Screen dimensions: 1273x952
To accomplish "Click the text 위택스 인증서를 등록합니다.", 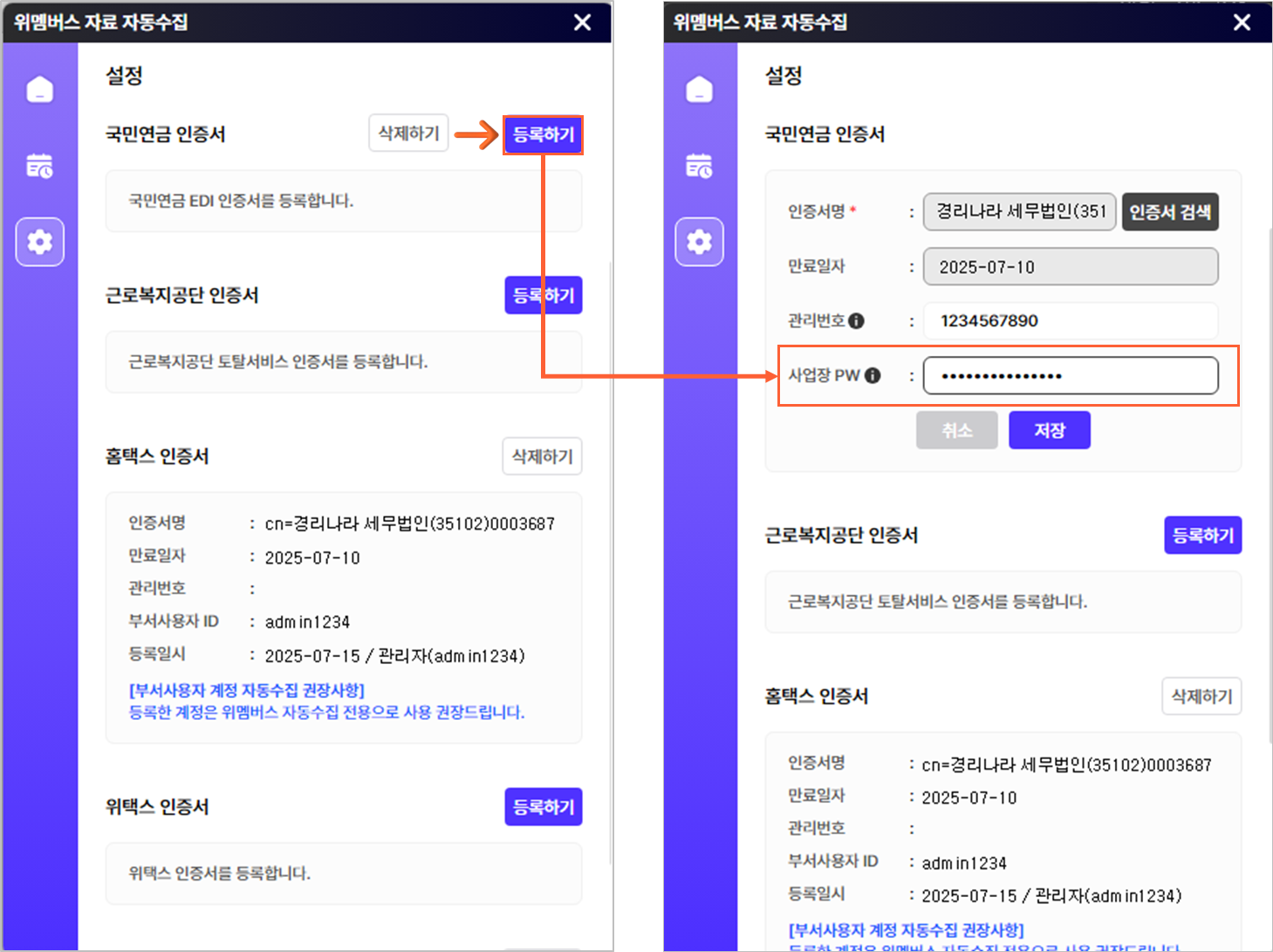I will 220,873.
